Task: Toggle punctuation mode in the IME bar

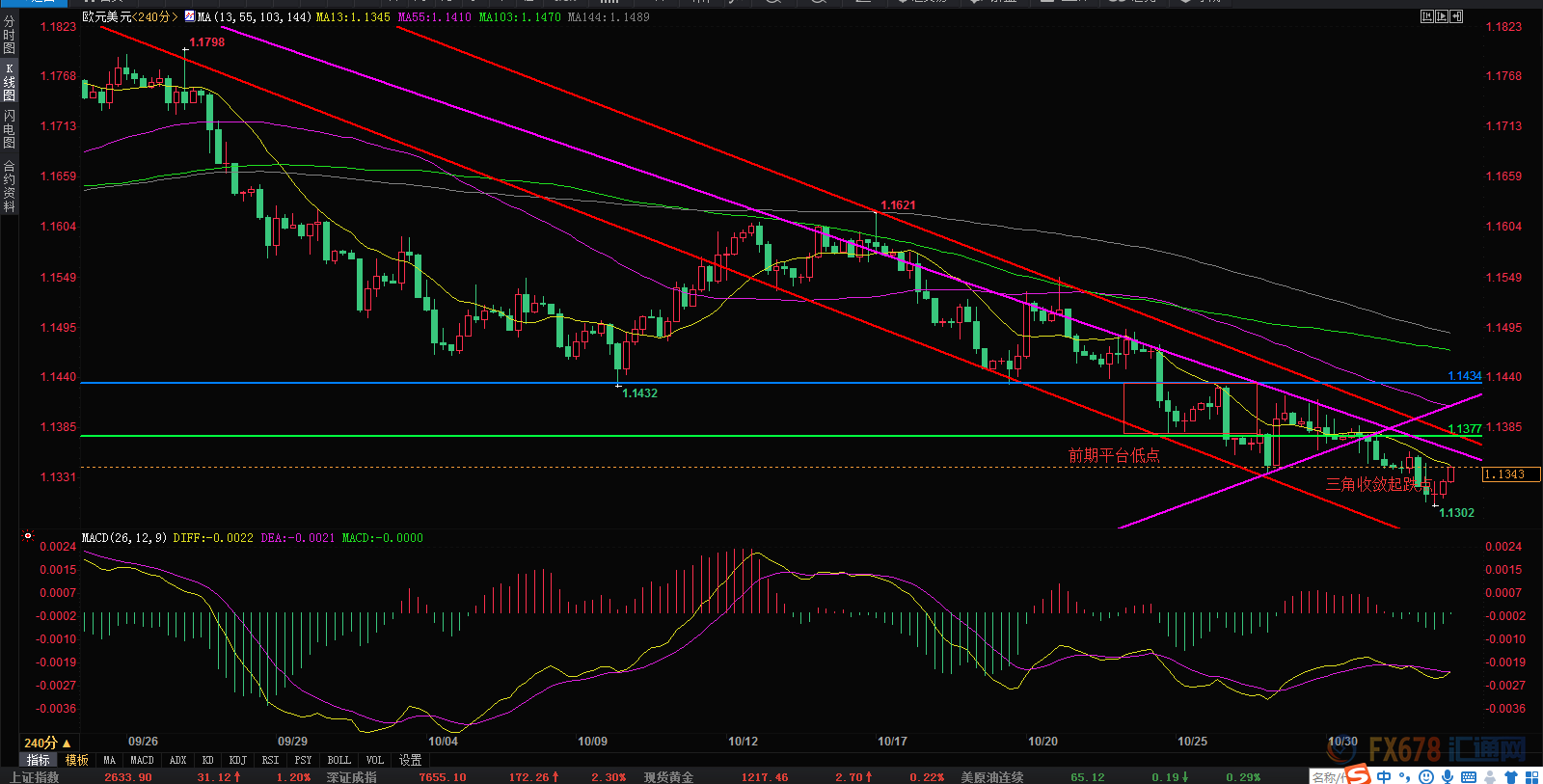Action: pos(1405,777)
